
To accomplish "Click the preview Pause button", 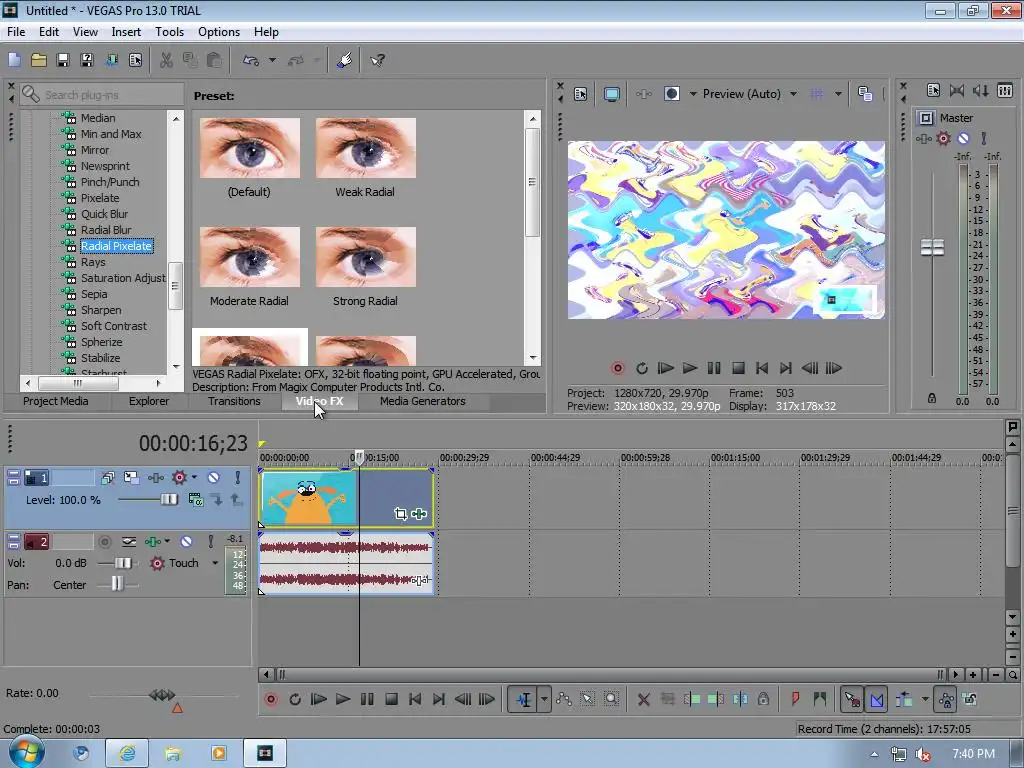I will point(714,368).
